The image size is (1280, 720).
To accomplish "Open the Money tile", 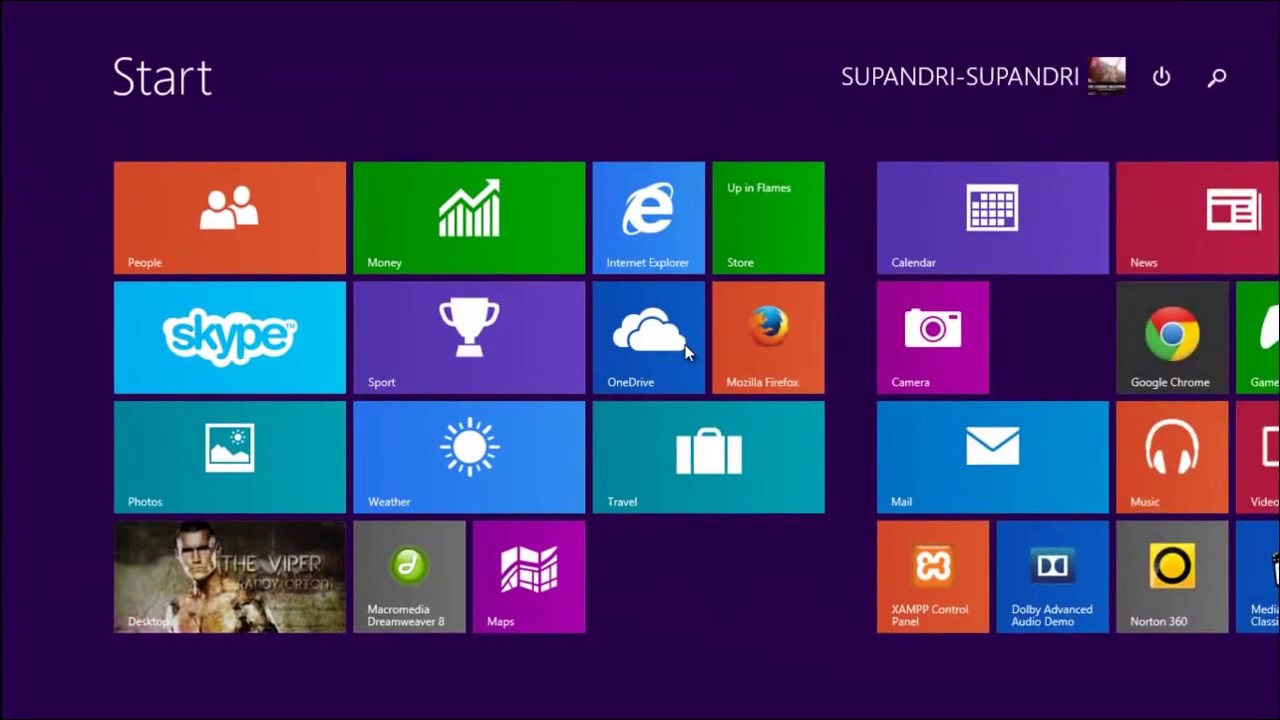I will click(x=469, y=218).
